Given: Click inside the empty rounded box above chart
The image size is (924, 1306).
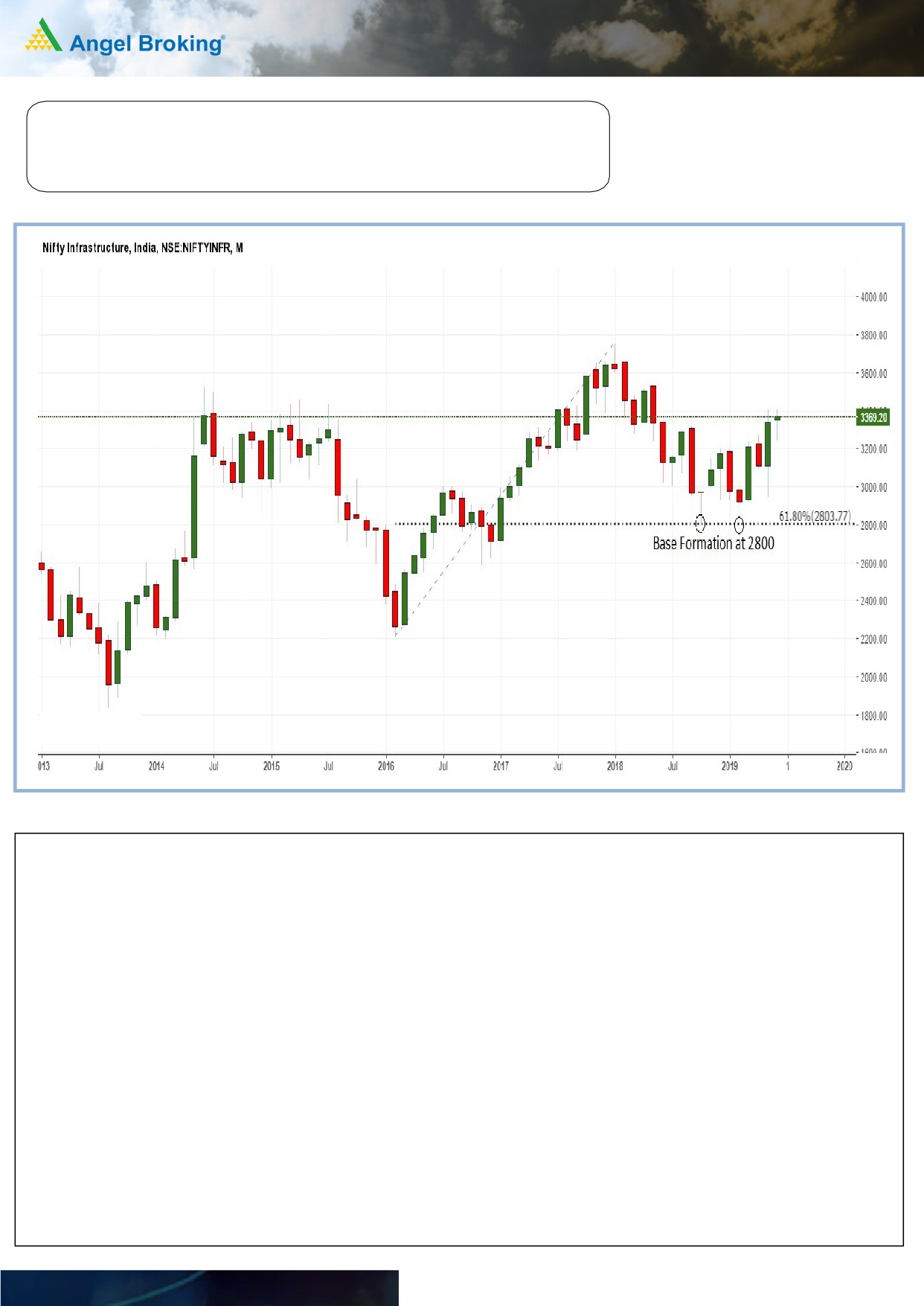Looking at the screenshot, I should (318, 147).
